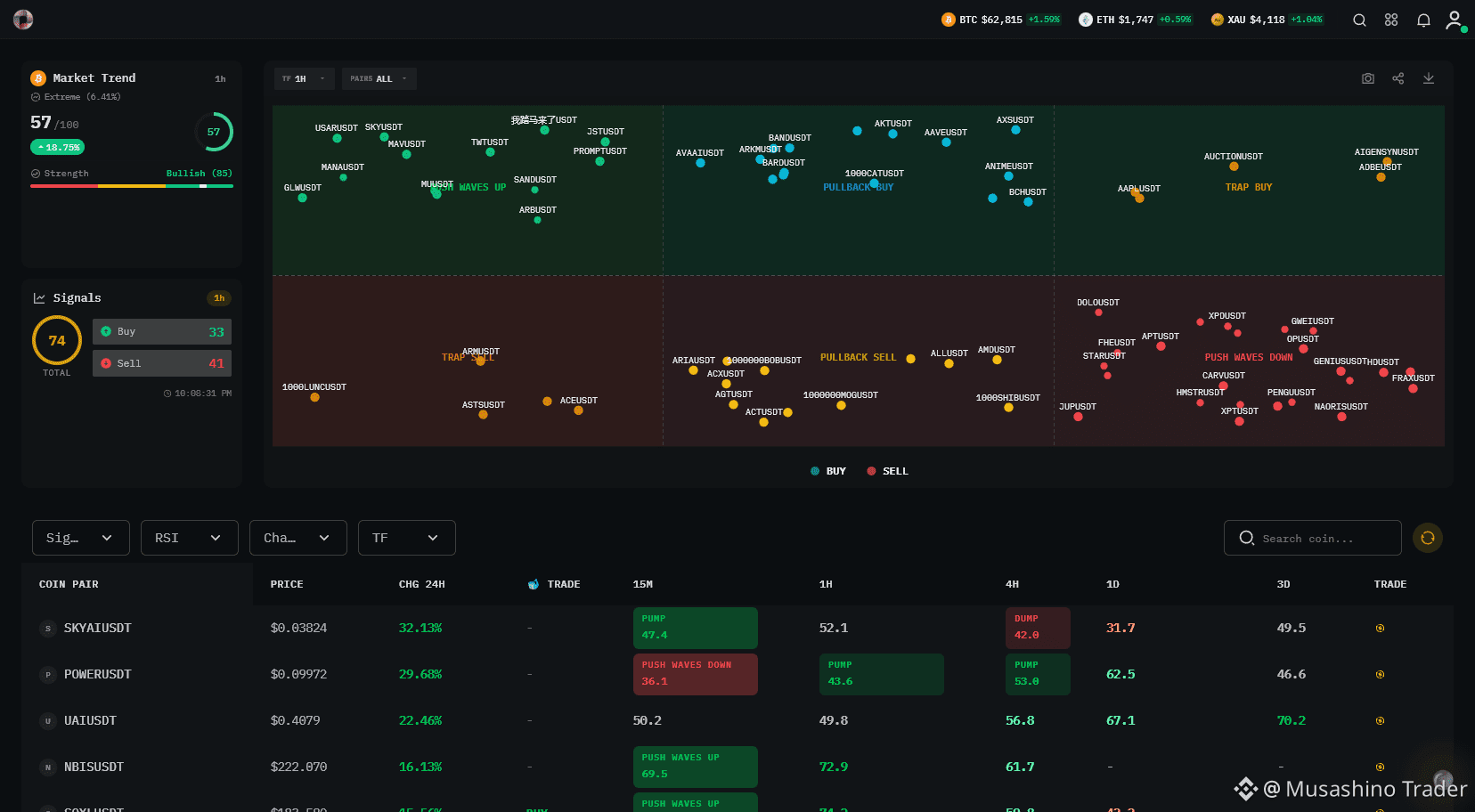Sort by 4H column header

coord(1012,584)
